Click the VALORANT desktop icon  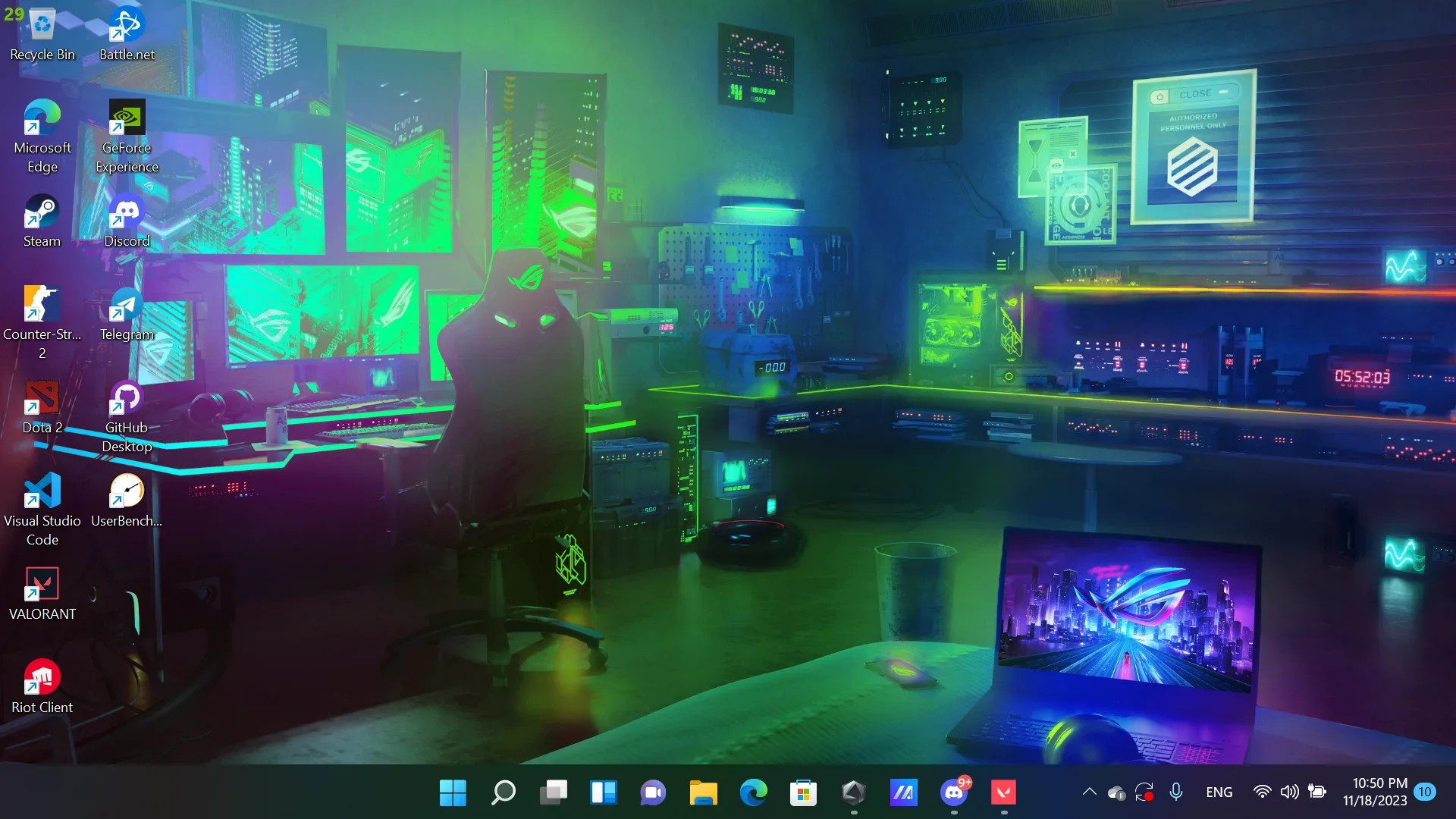tap(42, 594)
